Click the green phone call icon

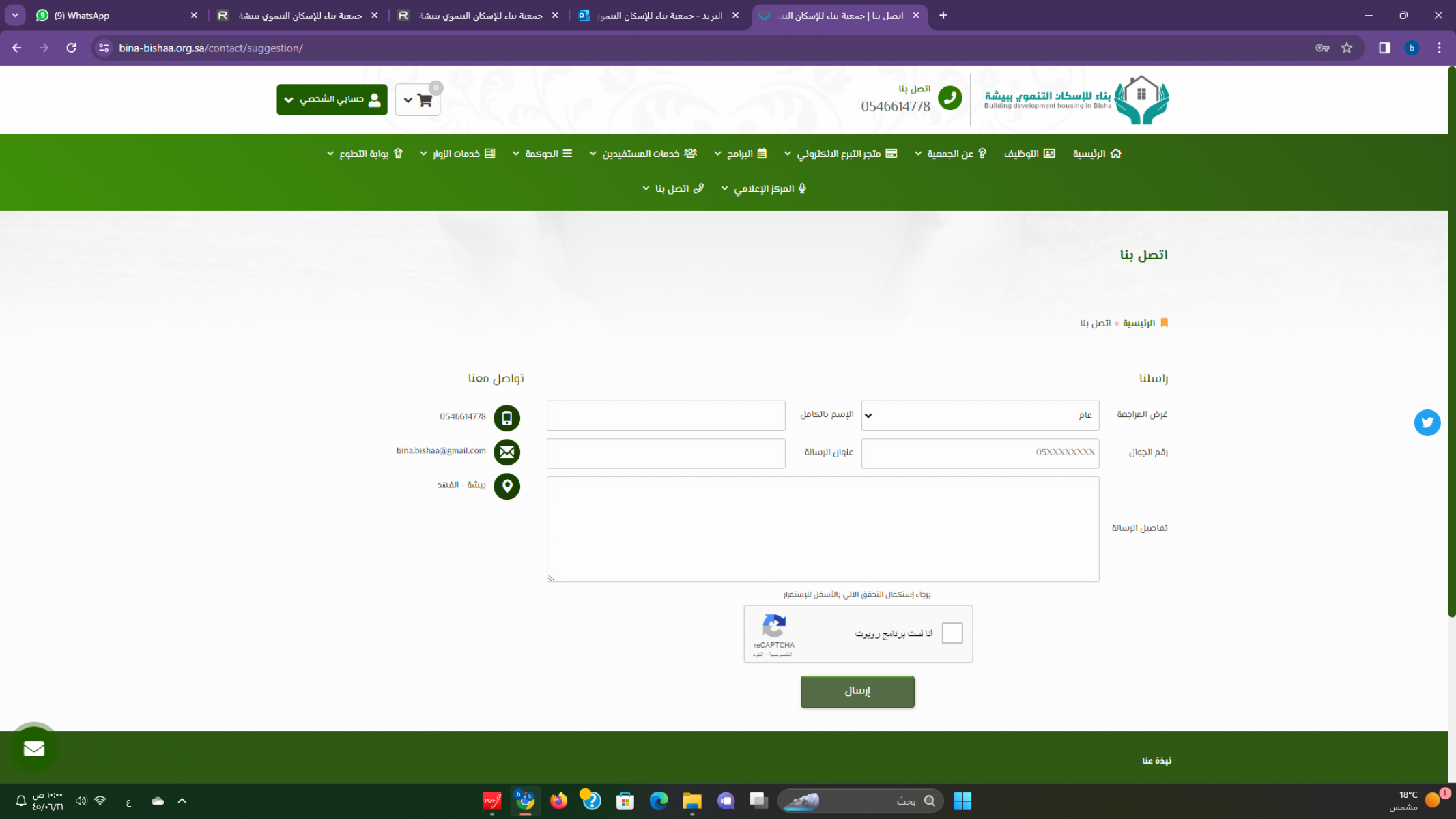pyautogui.click(x=950, y=98)
